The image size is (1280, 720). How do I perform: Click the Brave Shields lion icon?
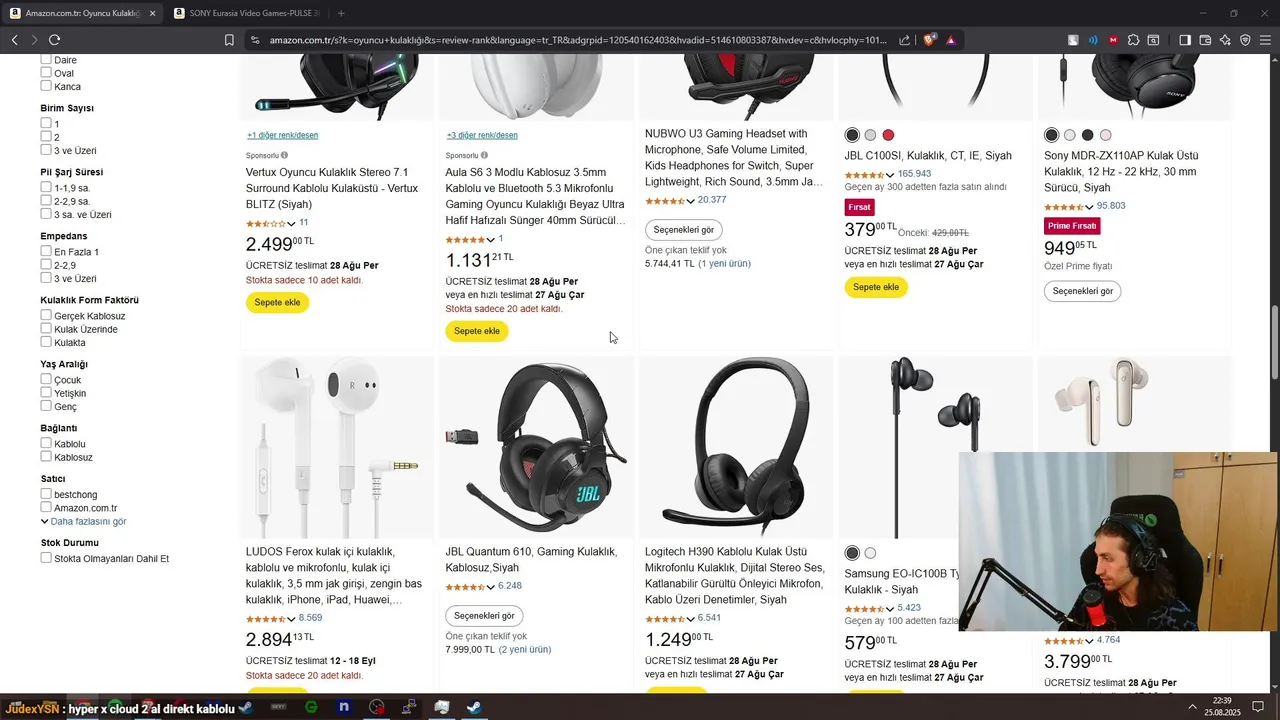(x=929, y=40)
